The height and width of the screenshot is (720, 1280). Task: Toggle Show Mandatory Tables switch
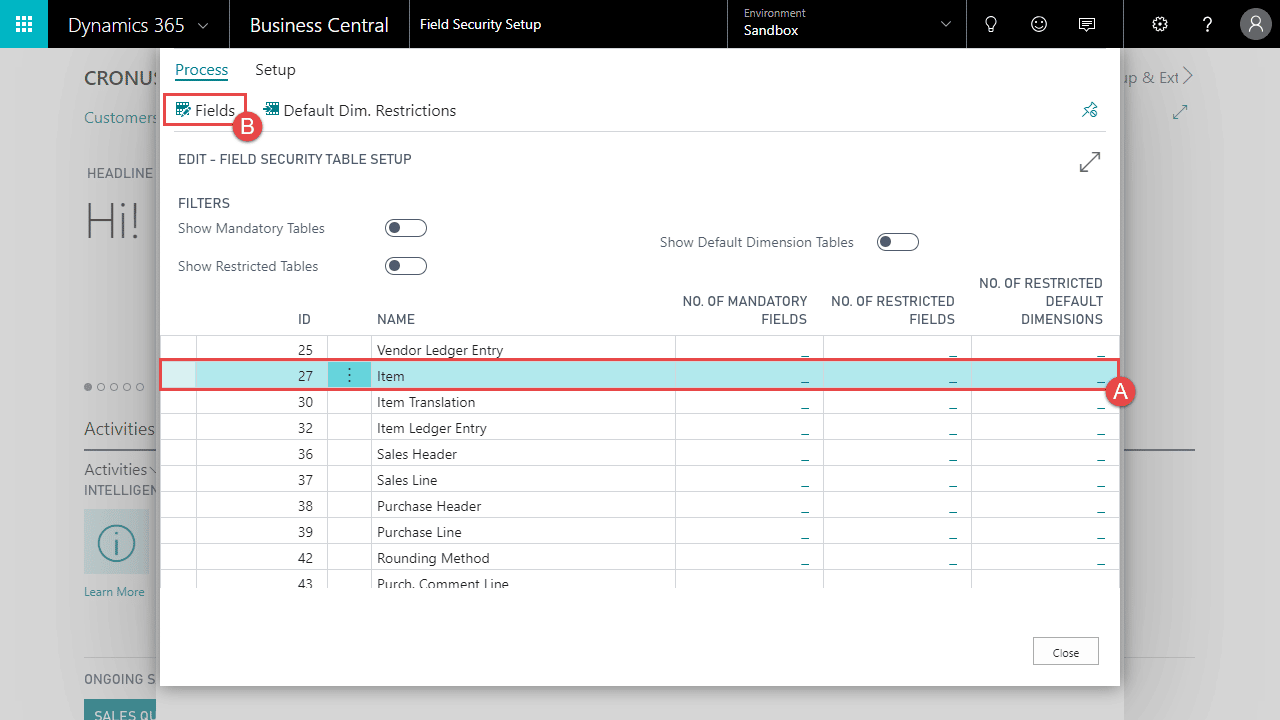pos(405,228)
